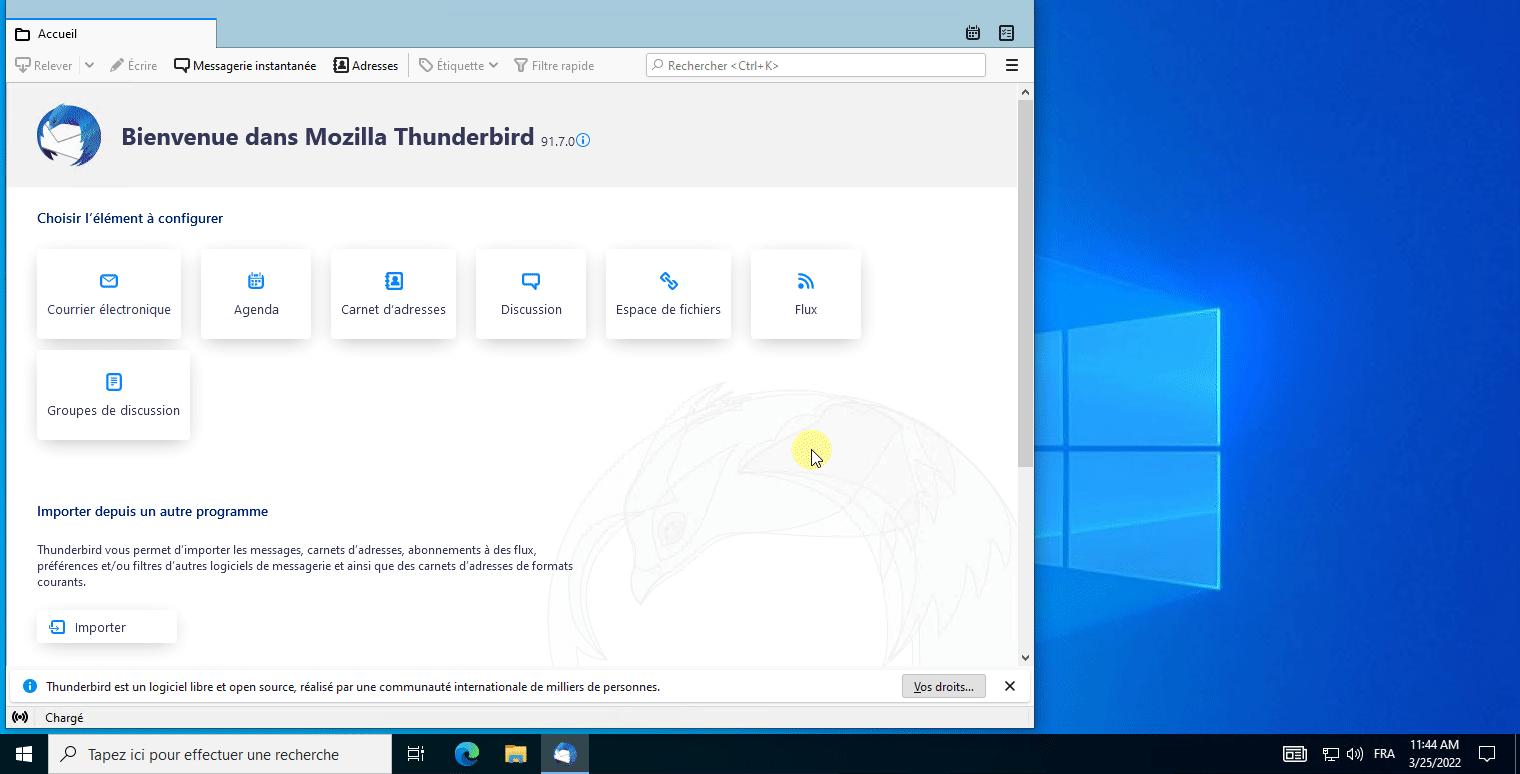The height and width of the screenshot is (774, 1520).
Task: Expand the Relever dropdown arrow
Action: [x=89, y=66]
